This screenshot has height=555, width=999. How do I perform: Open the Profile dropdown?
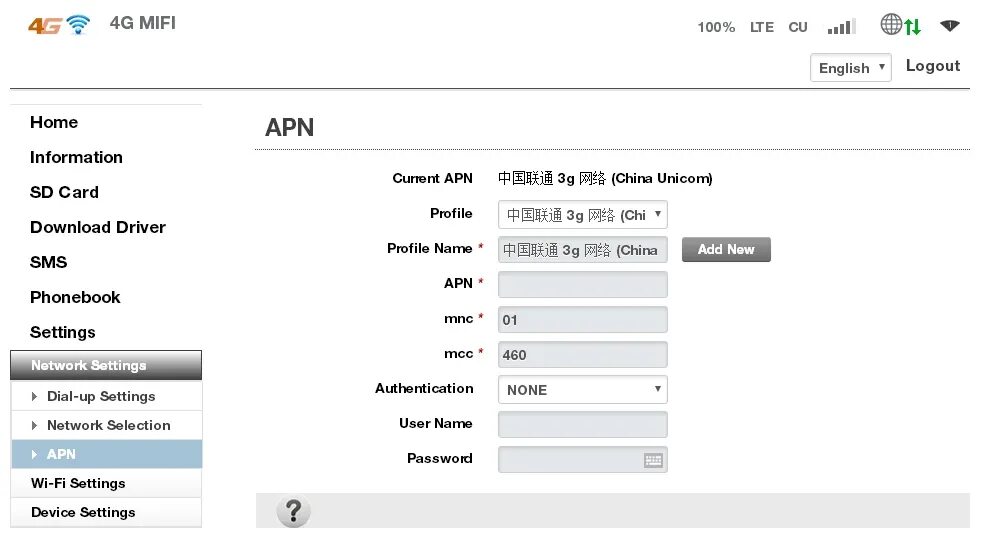[x=582, y=215]
